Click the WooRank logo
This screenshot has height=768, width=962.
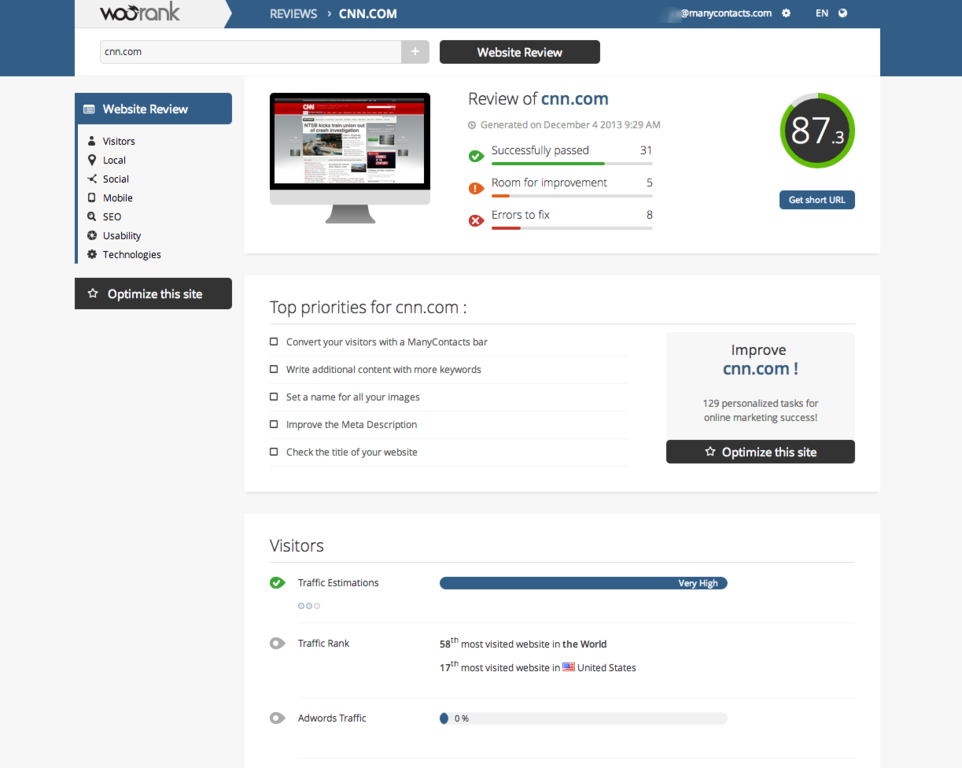click(140, 13)
